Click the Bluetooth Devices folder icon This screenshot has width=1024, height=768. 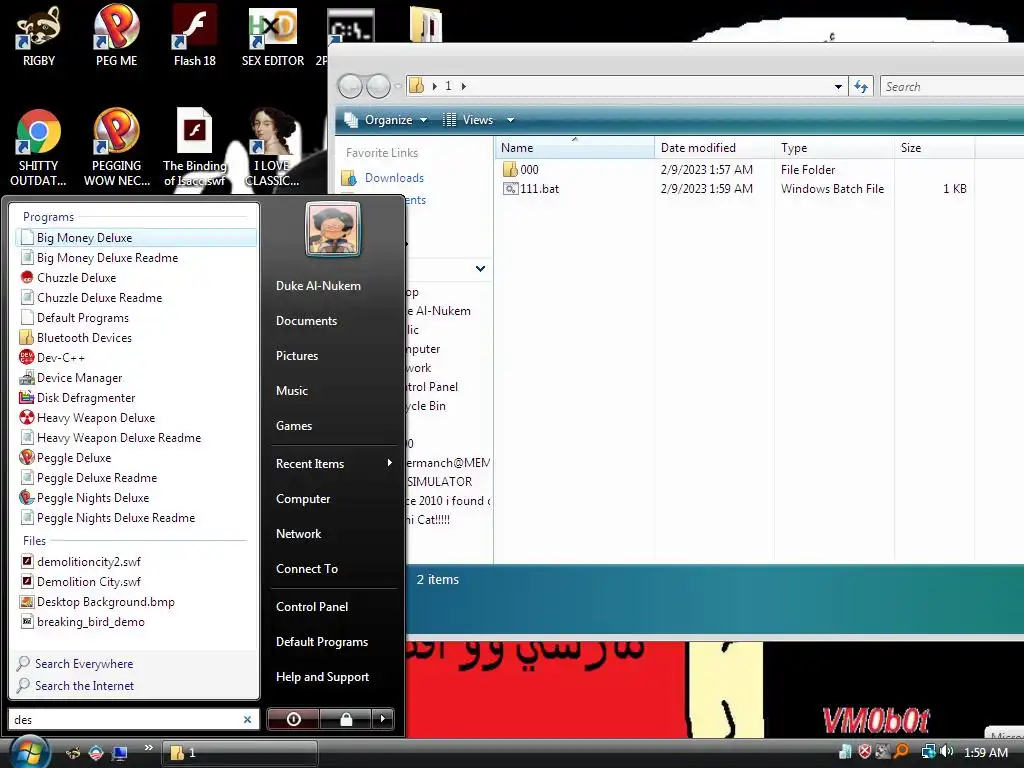point(27,338)
